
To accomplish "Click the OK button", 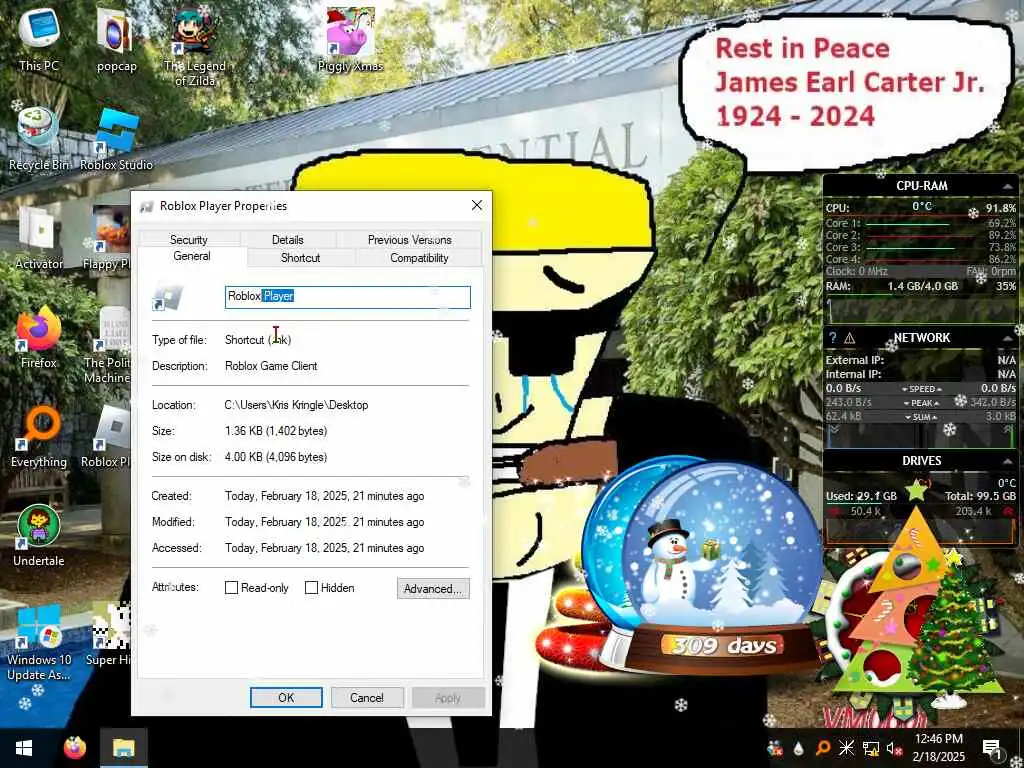I will tap(286, 697).
